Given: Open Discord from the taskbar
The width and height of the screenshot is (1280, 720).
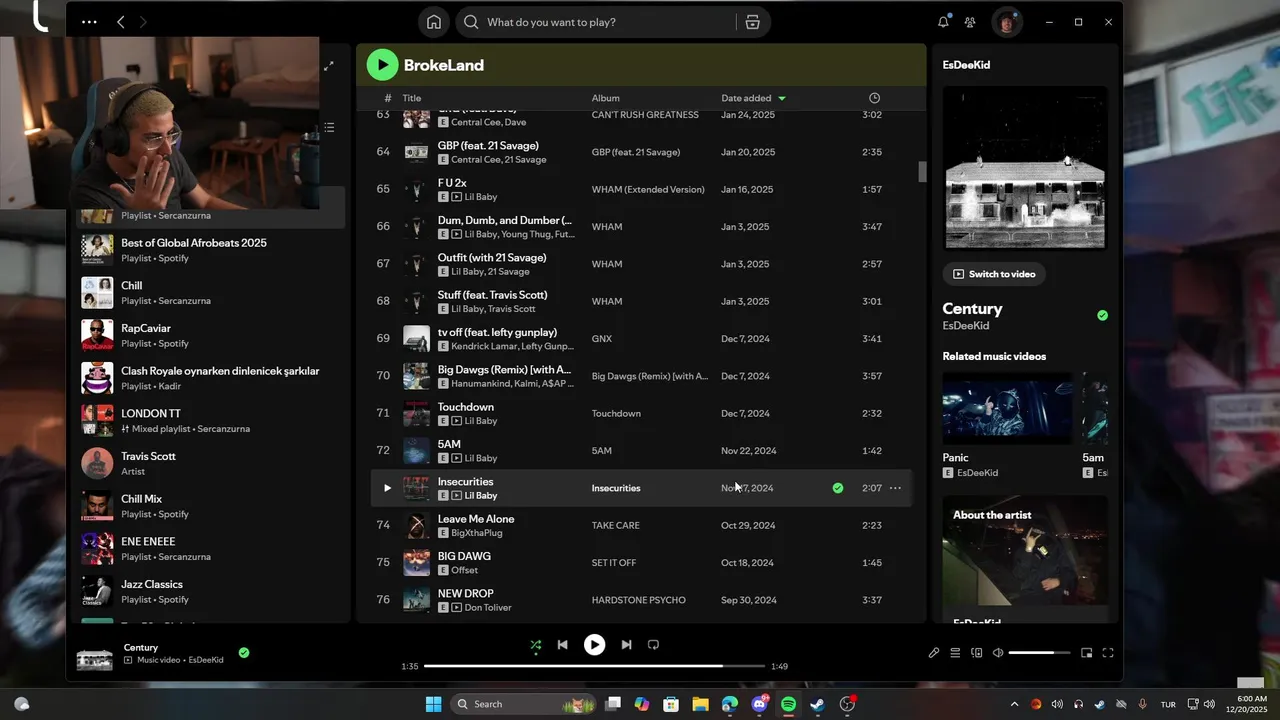Looking at the screenshot, I should pyautogui.click(x=759, y=704).
